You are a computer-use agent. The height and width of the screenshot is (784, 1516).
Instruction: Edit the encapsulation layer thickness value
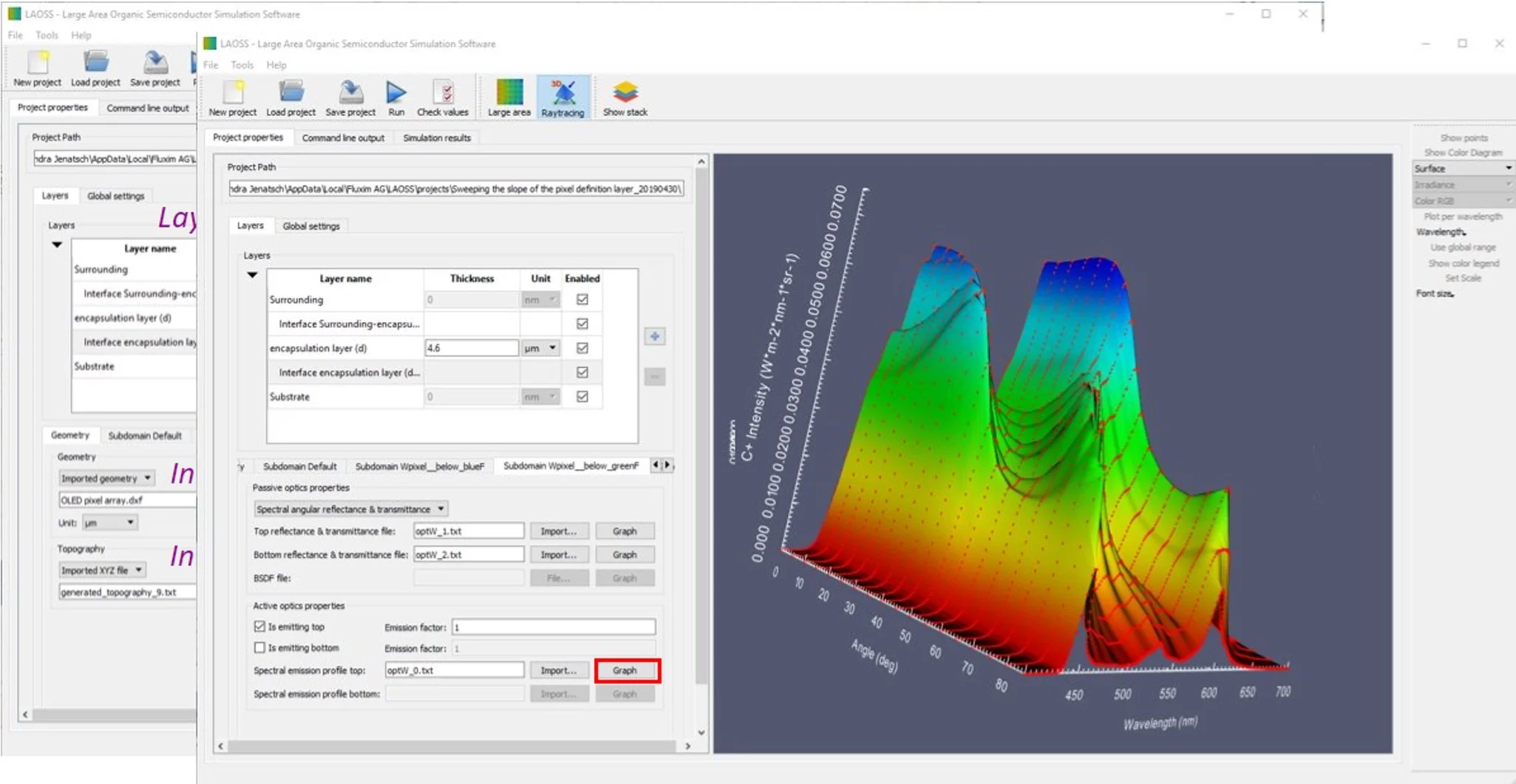(471, 347)
